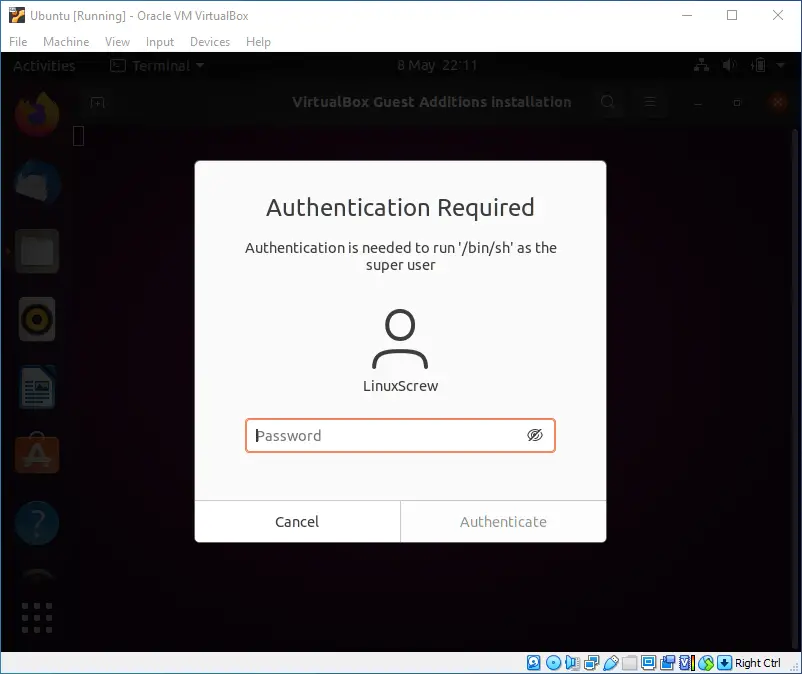Toggle password visibility eye icon

534,435
